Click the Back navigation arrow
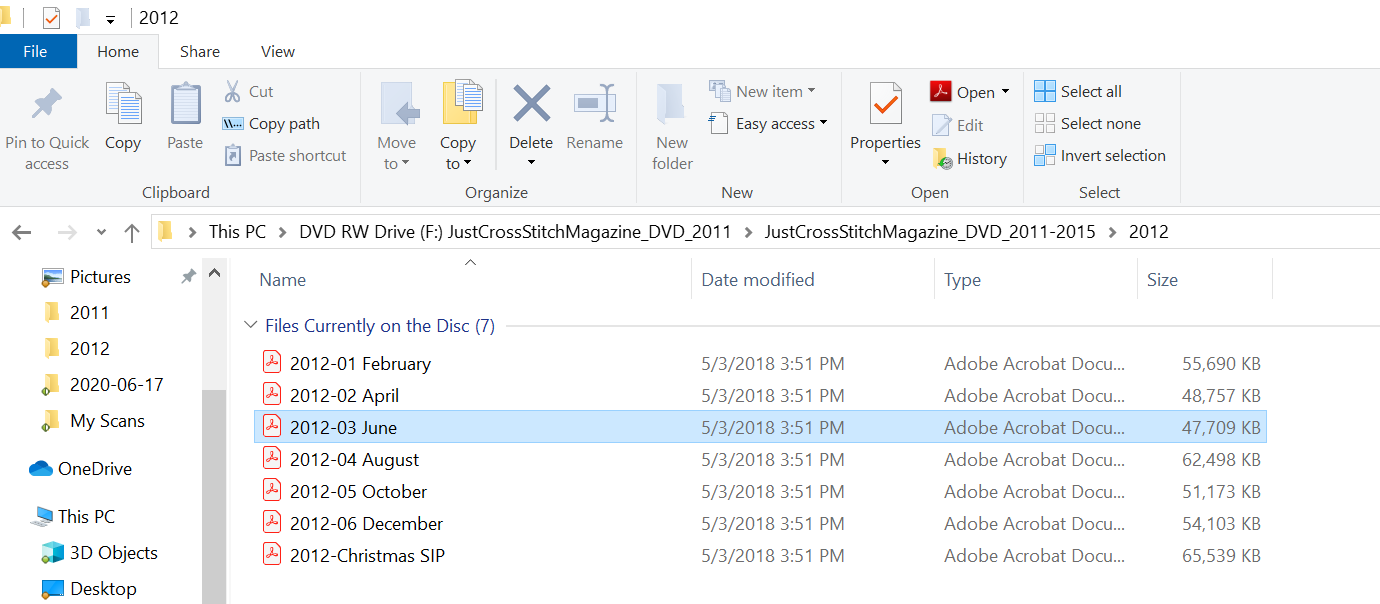The image size is (1380, 604). tap(22, 232)
